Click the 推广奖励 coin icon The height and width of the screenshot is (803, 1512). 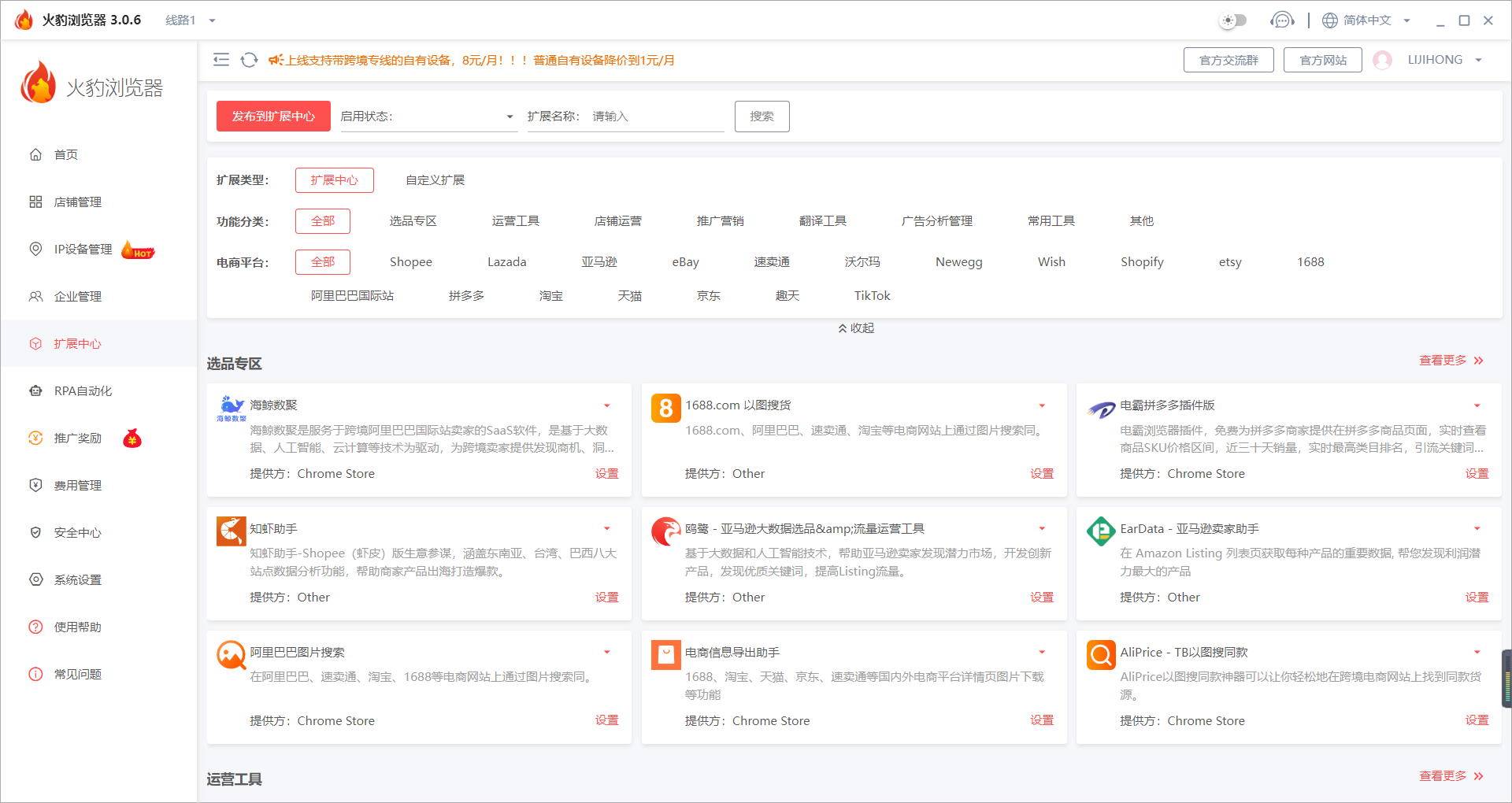coord(35,438)
